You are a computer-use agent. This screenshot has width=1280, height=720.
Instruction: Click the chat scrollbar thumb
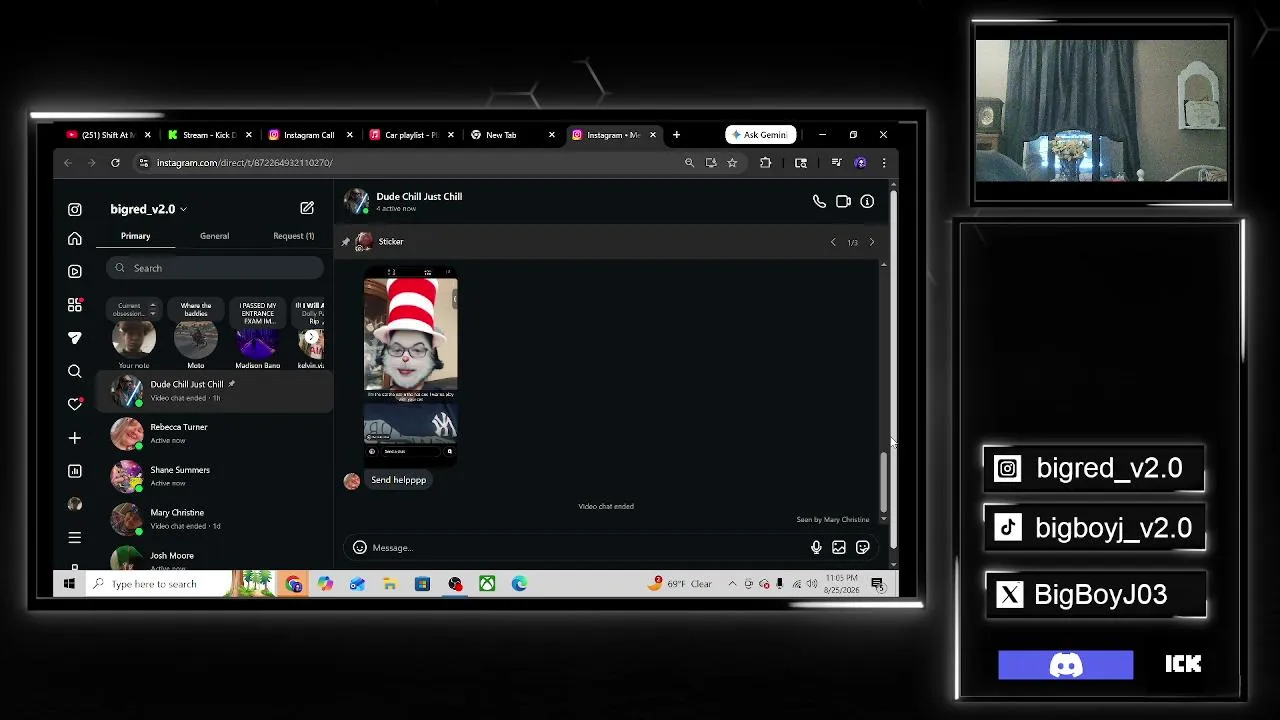pyautogui.click(x=883, y=482)
